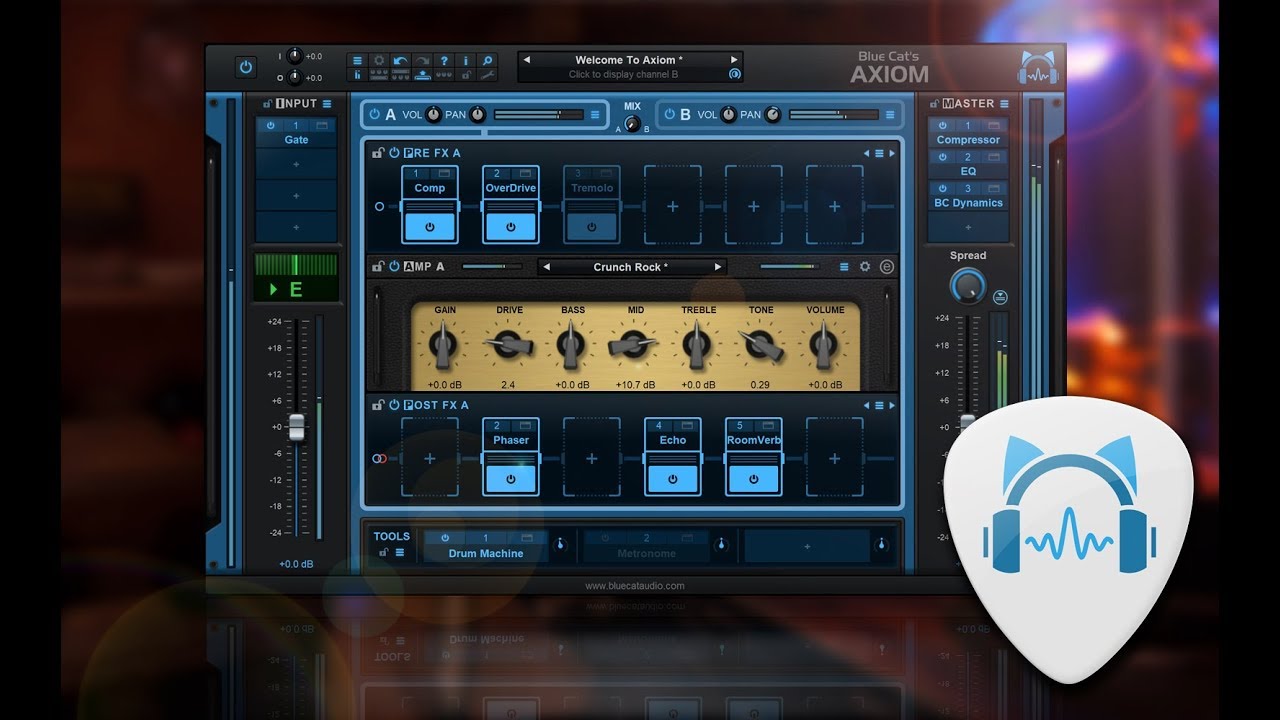Click the GAIN knob on the amp

click(445, 346)
